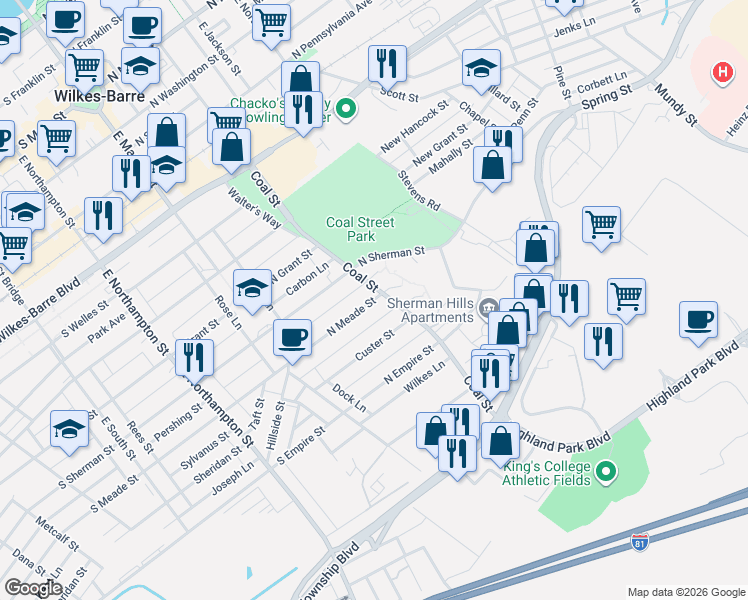Click the Spring St street label
The image size is (748, 600).
(x=607, y=97)
